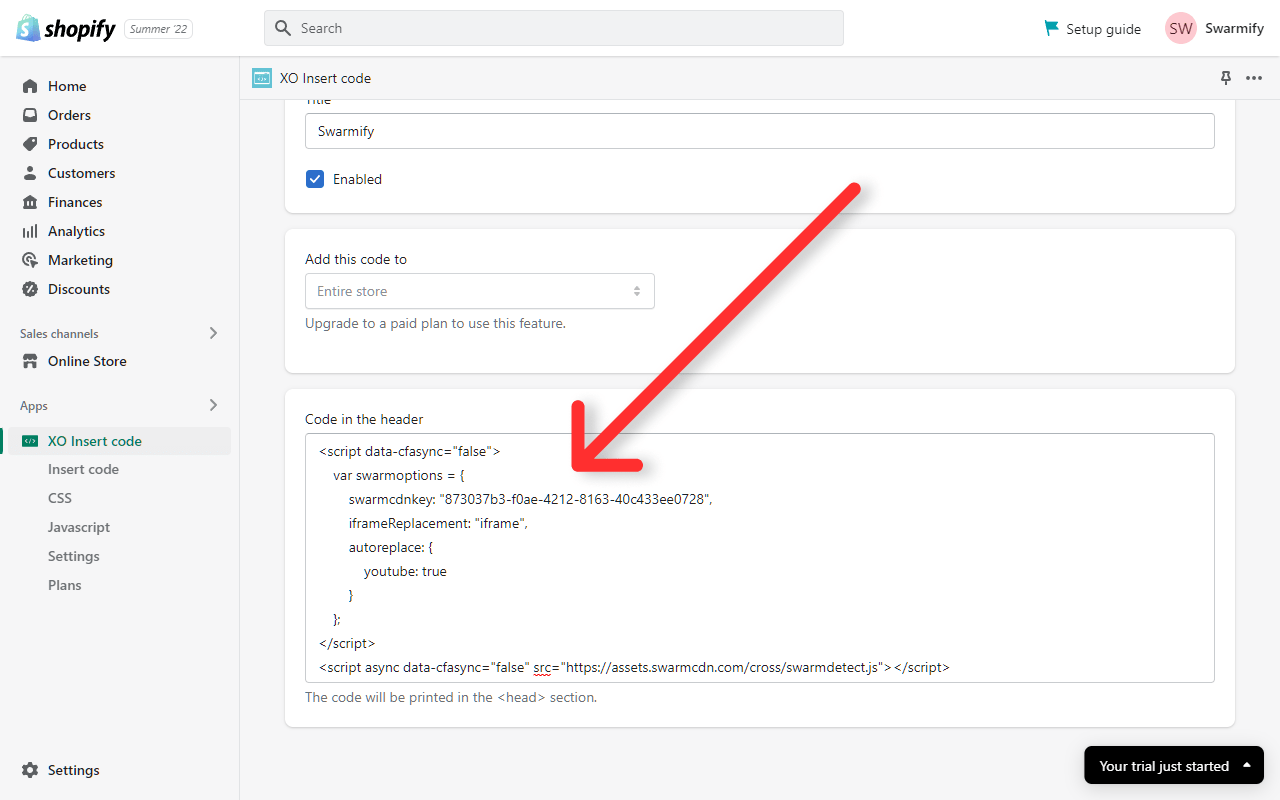The image size is (1280, 800).
Task: Click the Products tag icon
Action: point(30,144)
